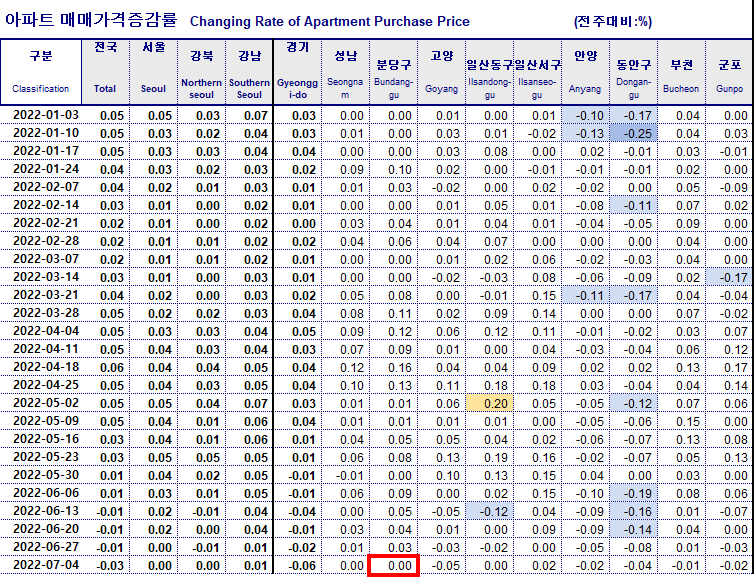Click the Korean title 아파트 매매가격증감률
The height and width of the screenshot is (577, 755).
pos(91,20)
